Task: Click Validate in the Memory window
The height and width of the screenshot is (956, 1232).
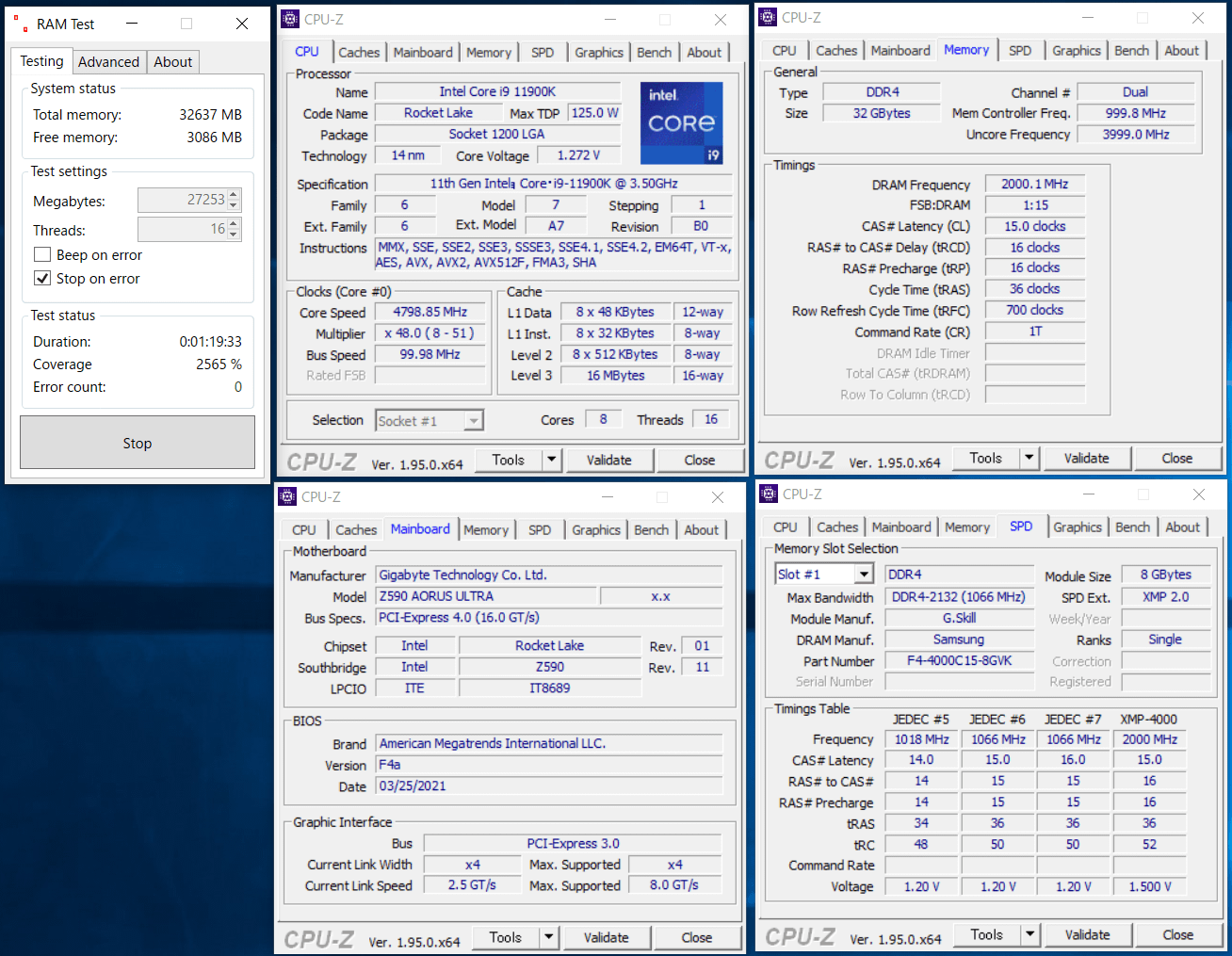Action: pyautogui.click(x=1087, y=458)
